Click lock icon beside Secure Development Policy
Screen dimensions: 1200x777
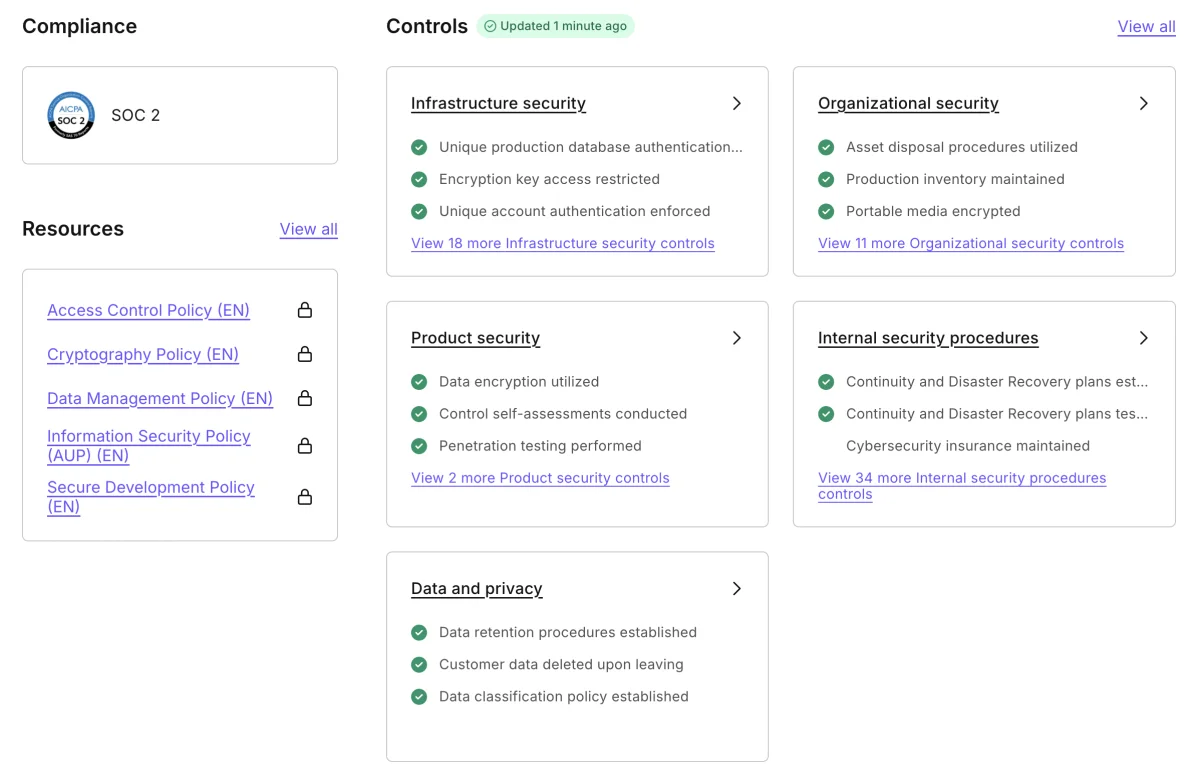305,496
